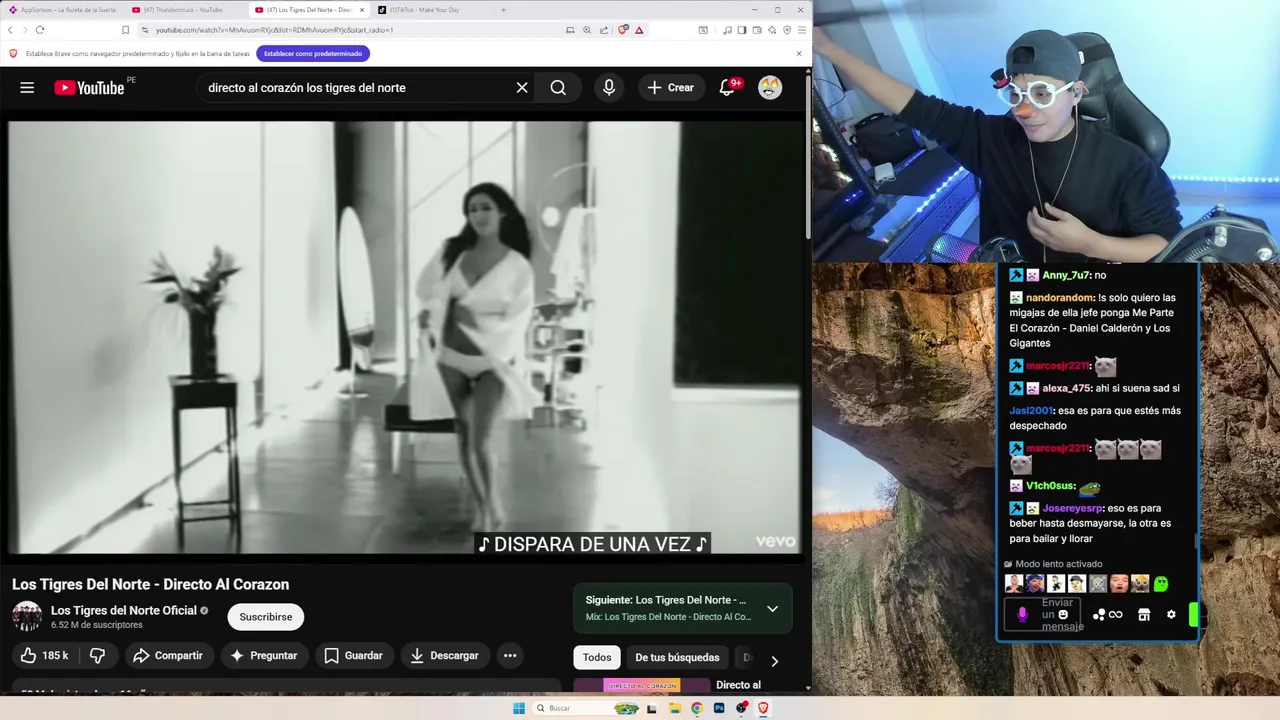Open the Los Tigres del Norte channel avatar

pos(27,616)
